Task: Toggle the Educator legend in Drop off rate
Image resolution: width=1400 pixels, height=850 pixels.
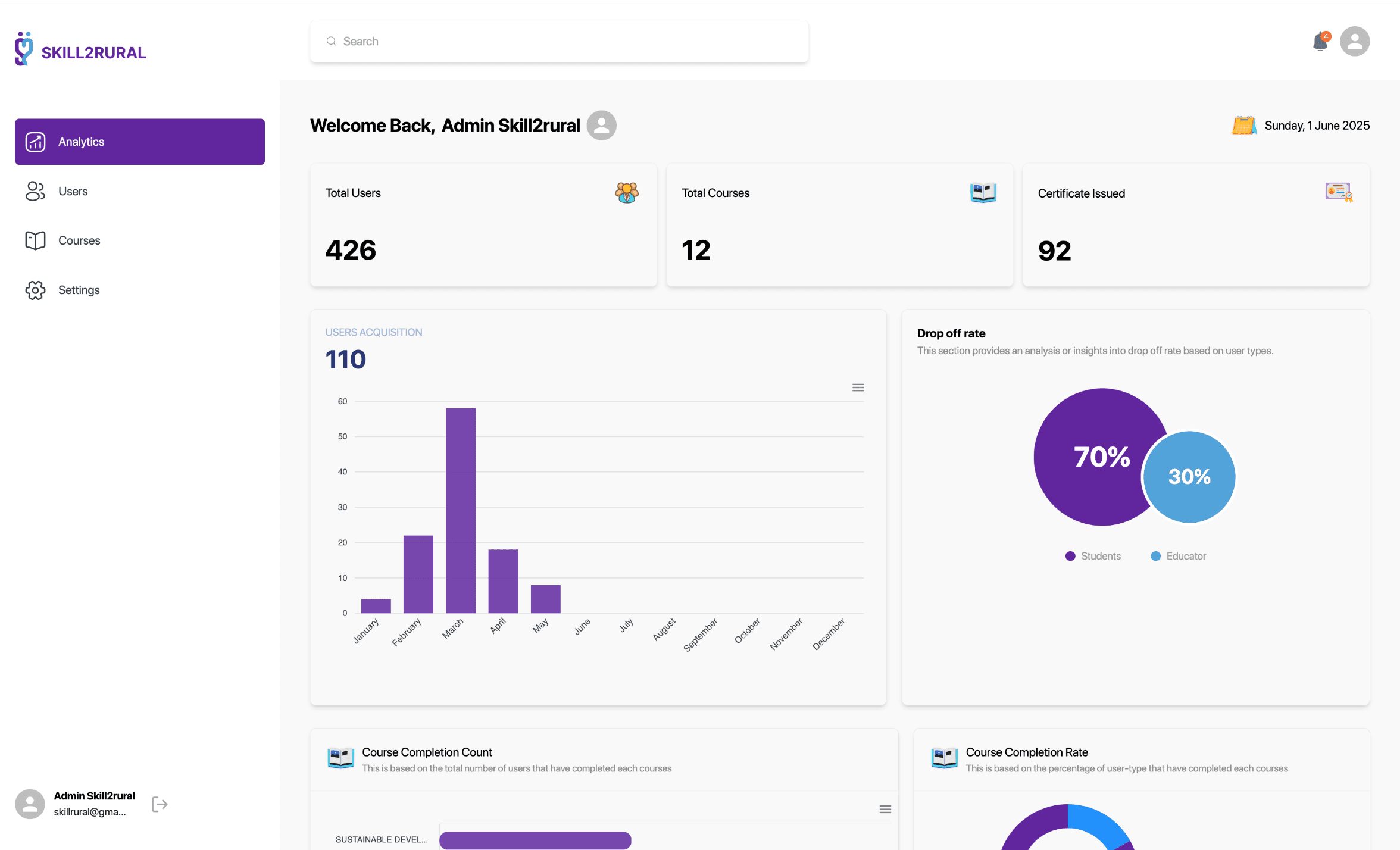Action: [x=1178, y=555]
